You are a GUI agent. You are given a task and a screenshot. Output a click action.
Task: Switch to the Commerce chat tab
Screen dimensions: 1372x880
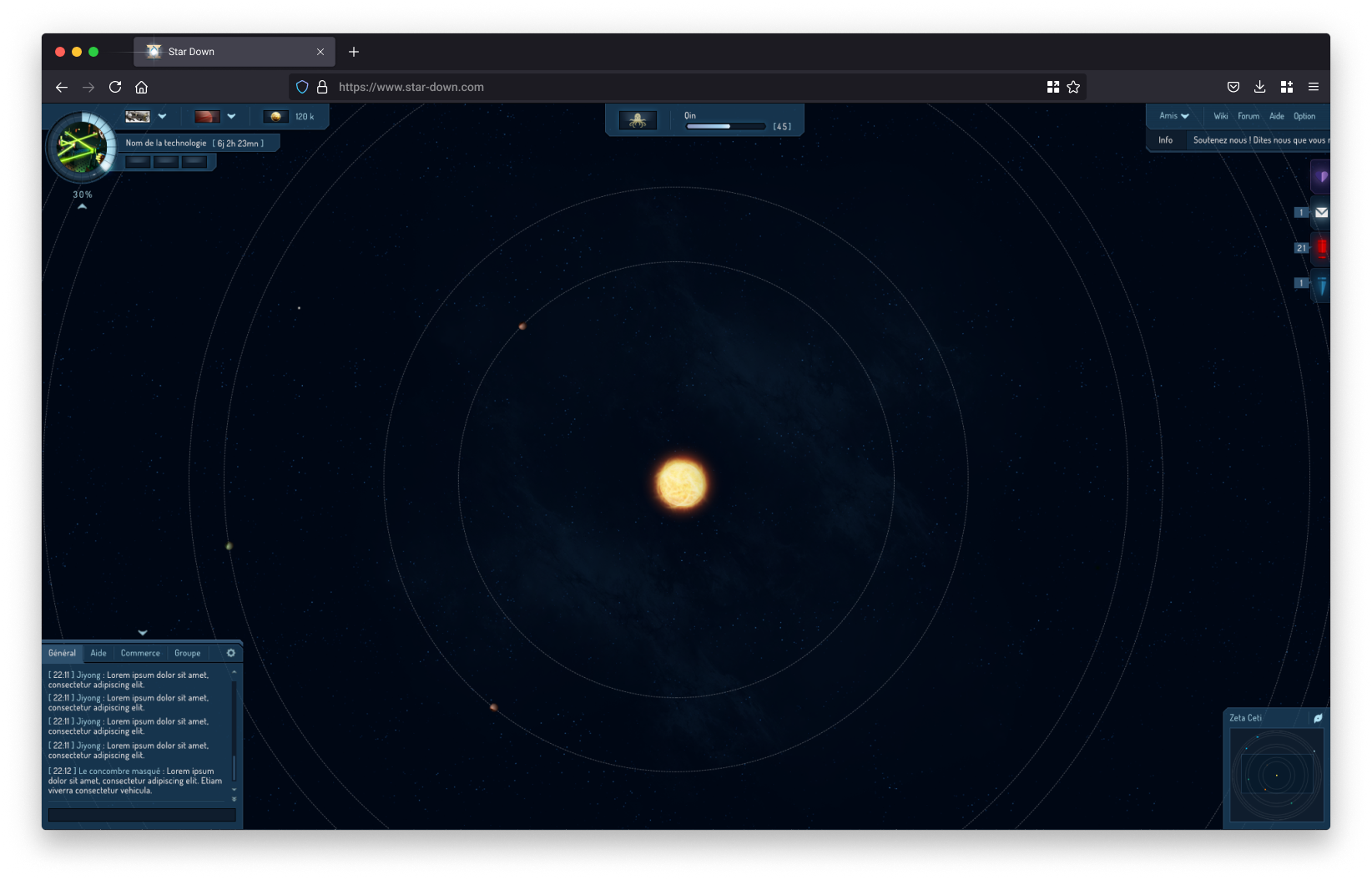coord(140,653)
